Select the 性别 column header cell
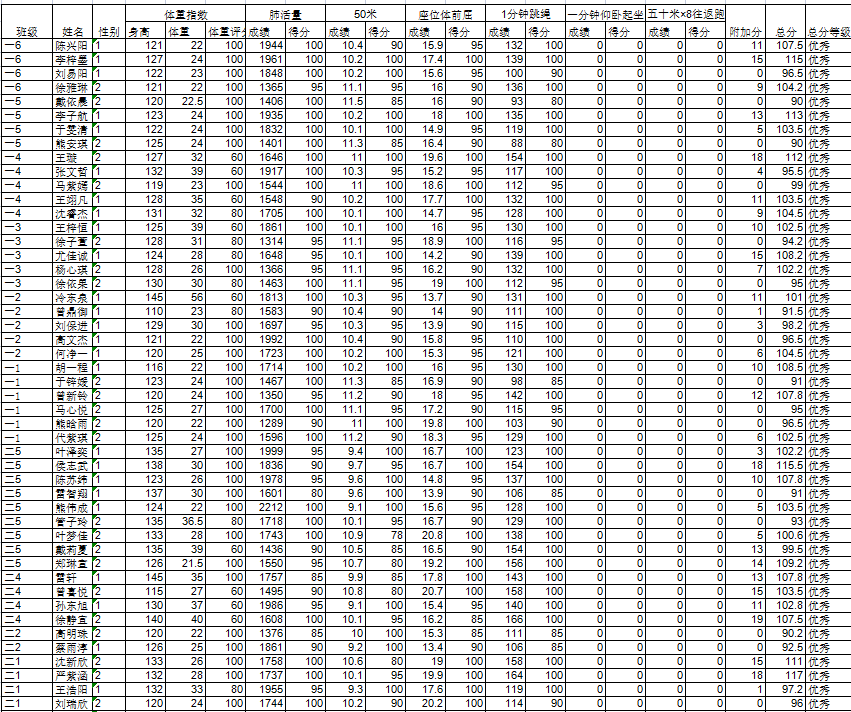This screenshot has width=851, height=712. click(109, 31)
